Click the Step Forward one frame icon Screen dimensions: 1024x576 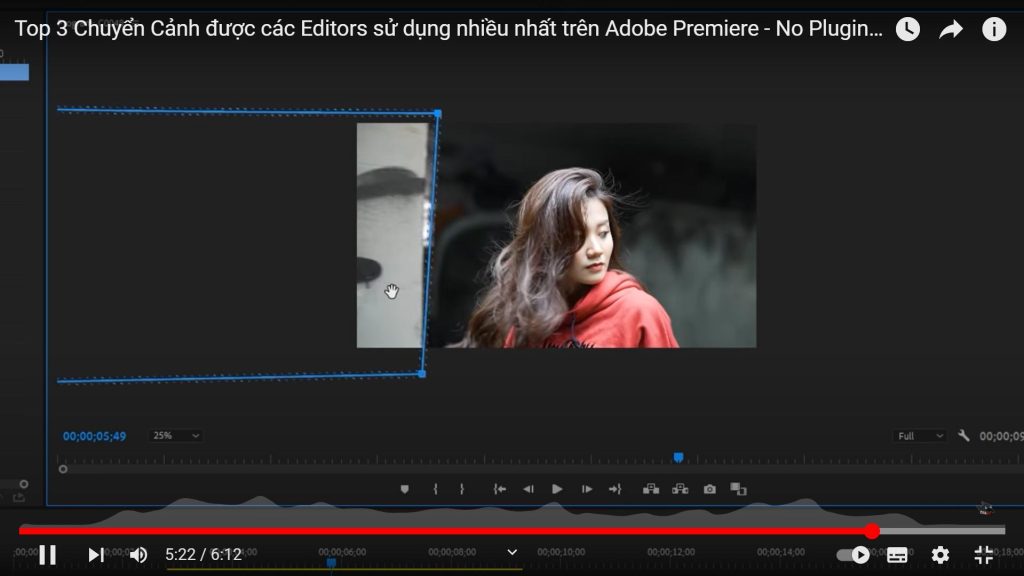click(x=585, y=487)
